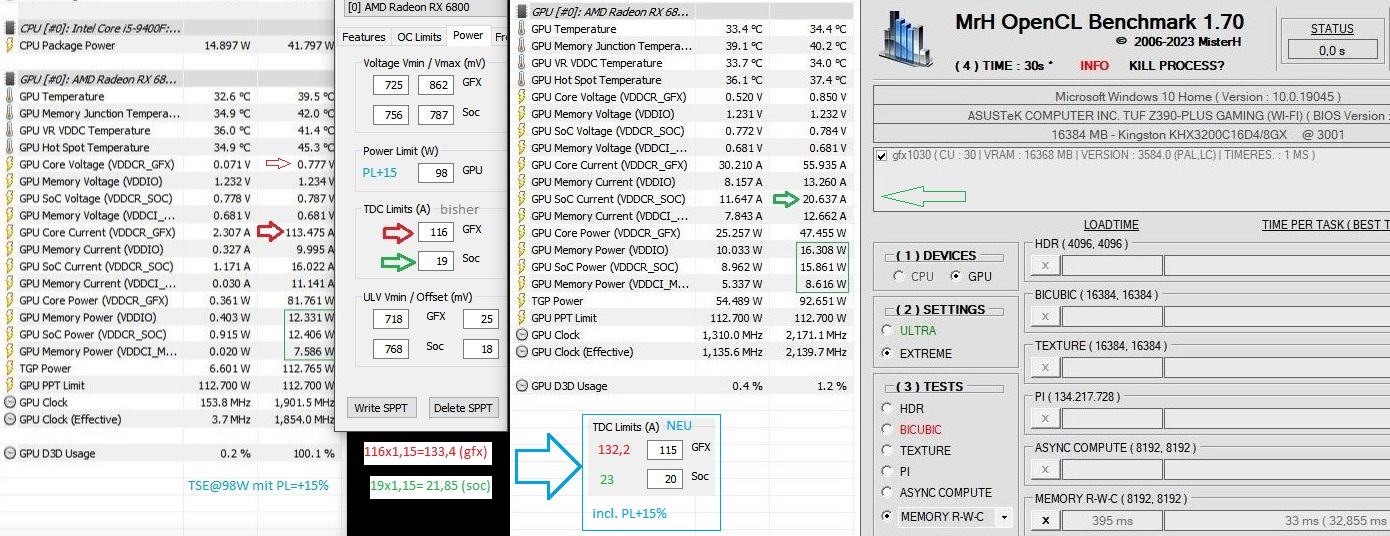Click thermometer icon of Hot Spot Temperature 34.9 °C row
This screenshot has height=536, width=1390.
10,148
